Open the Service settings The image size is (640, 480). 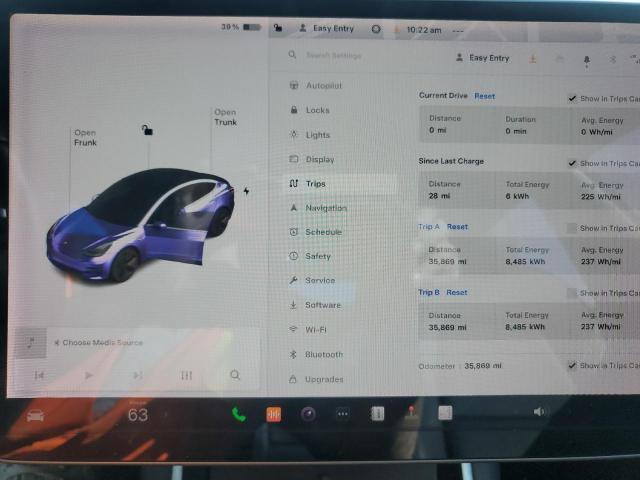pyautogui.click(x=312, y=280)
